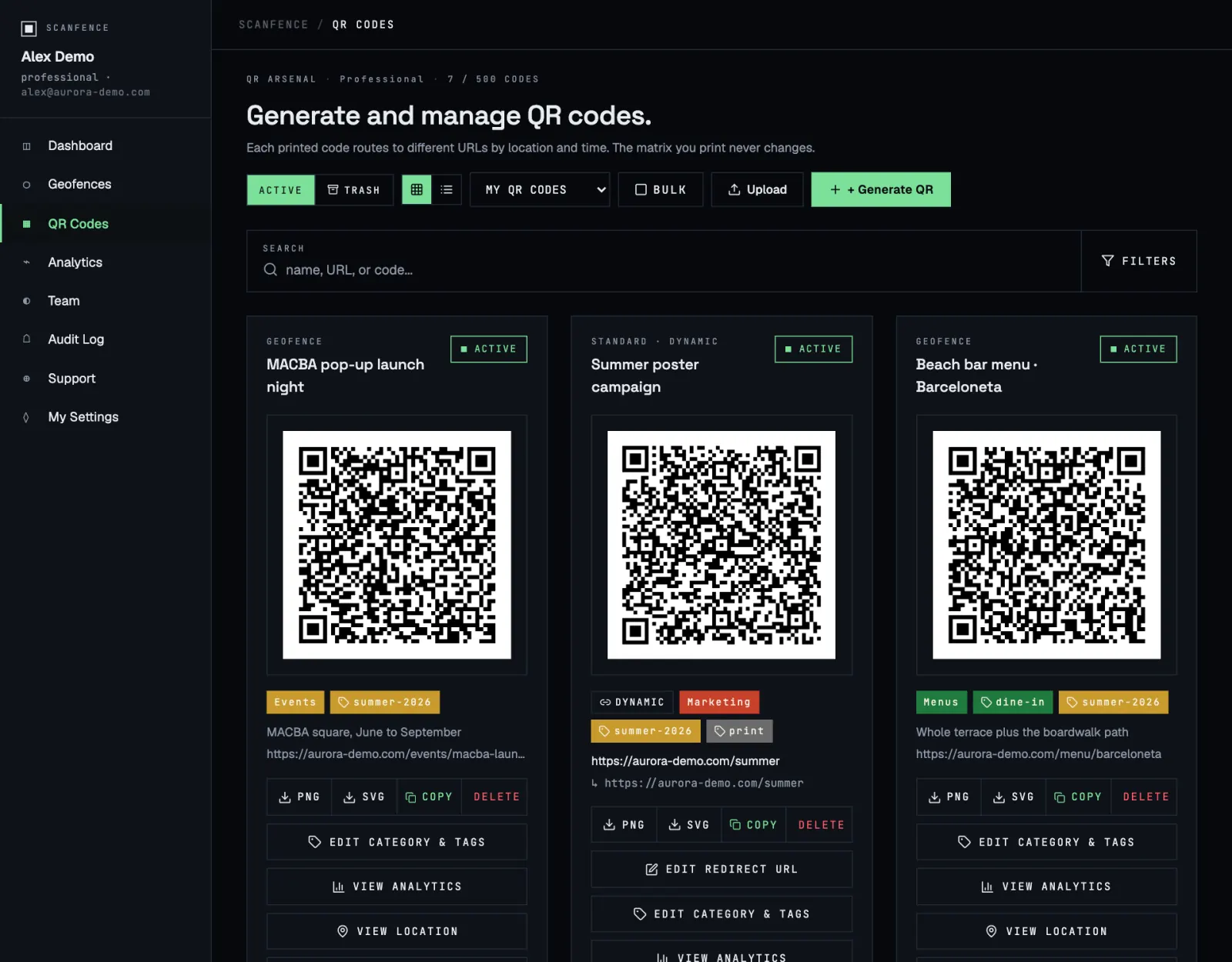Toggle Bulk selection mode
This screenshot has width=1232, height=962.
pyautogui.click(x=661, y=189)
